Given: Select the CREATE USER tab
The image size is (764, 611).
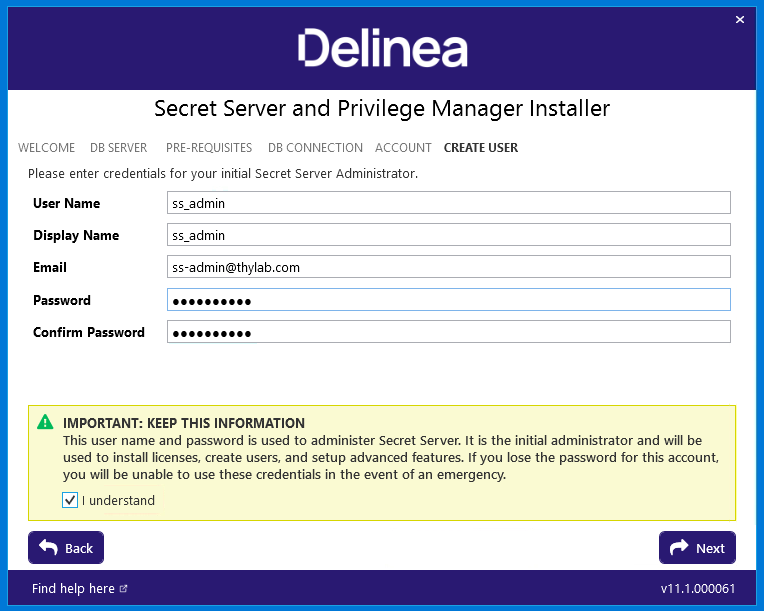Looking at the screenshot, I should click(x=480, y=148).
